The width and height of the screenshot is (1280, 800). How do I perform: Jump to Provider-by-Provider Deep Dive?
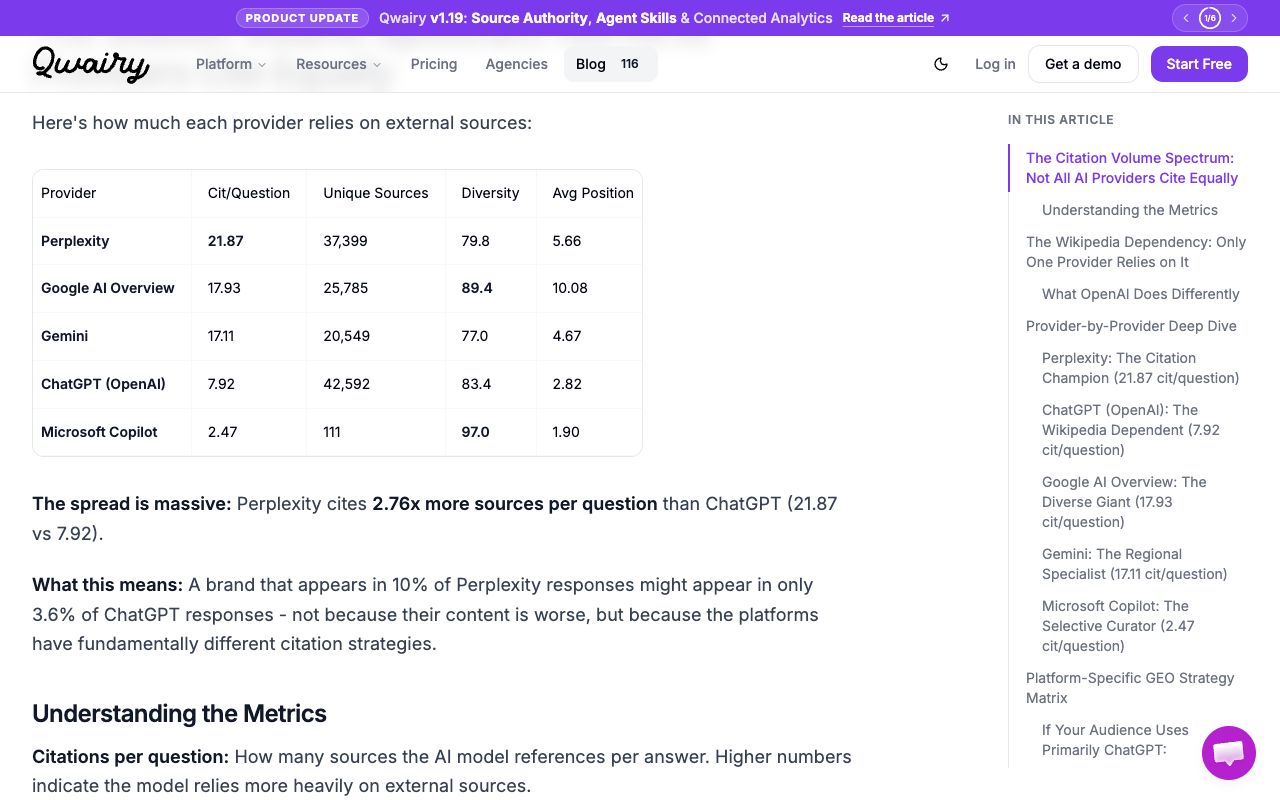[x=1131, y=326]
